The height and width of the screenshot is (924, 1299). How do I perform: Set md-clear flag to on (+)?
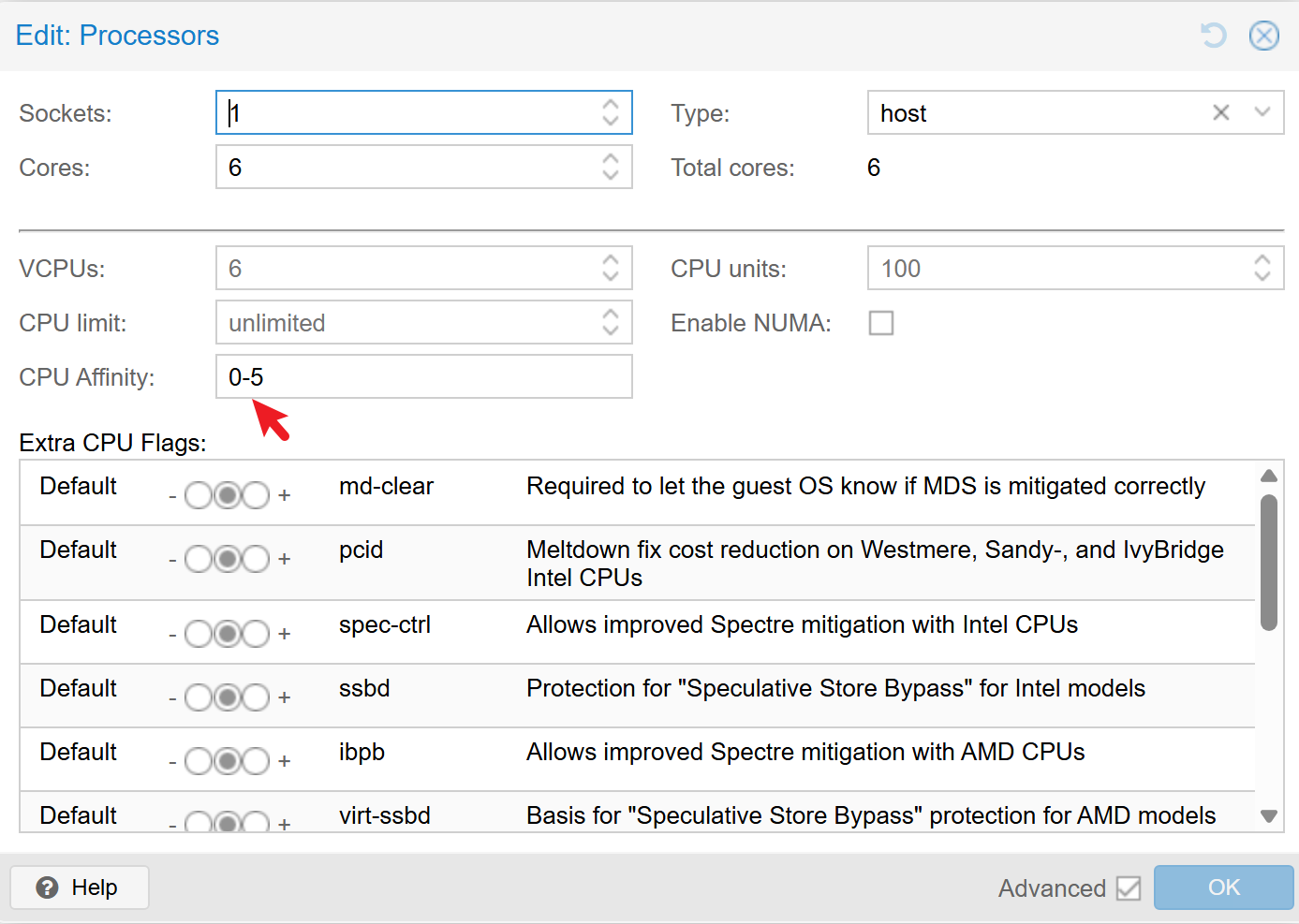pos(256,495)
